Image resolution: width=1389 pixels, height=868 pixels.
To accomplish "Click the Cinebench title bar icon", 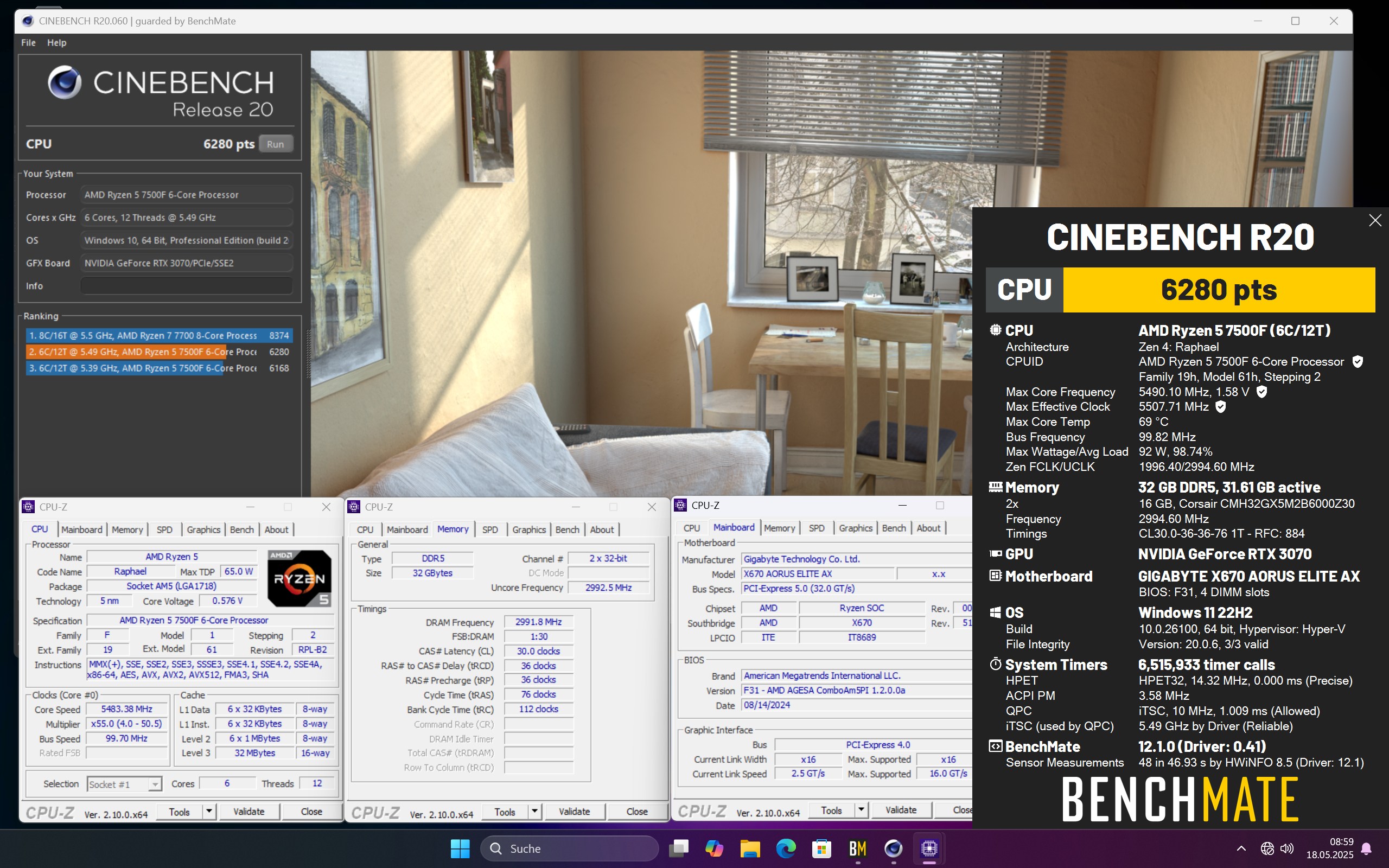I will pos(27,21).
